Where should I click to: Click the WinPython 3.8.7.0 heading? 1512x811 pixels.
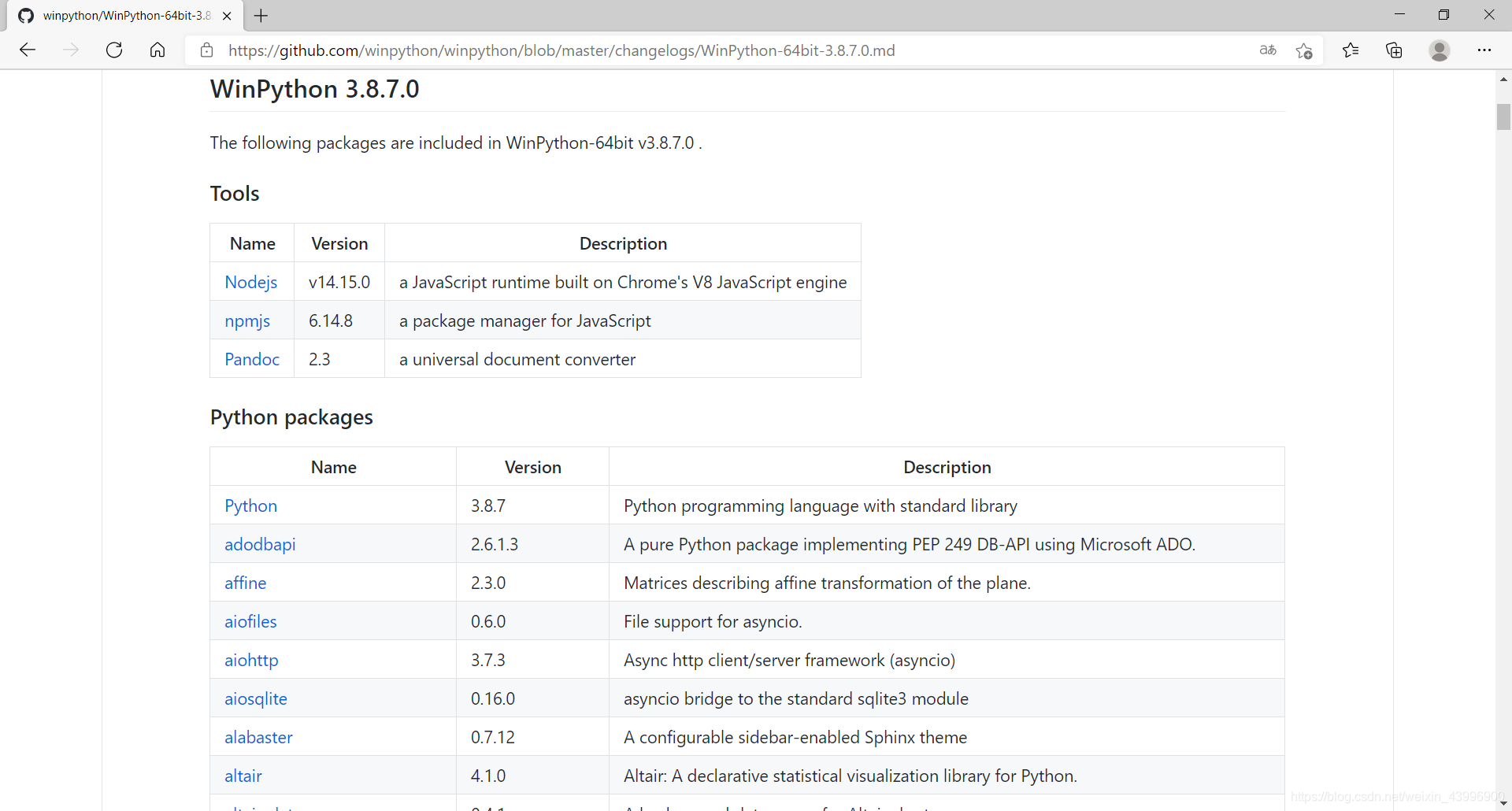(314, 89)
